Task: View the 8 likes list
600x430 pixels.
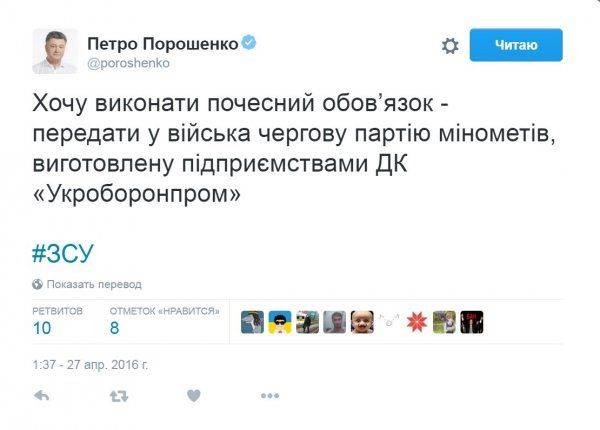Action: 114,326
